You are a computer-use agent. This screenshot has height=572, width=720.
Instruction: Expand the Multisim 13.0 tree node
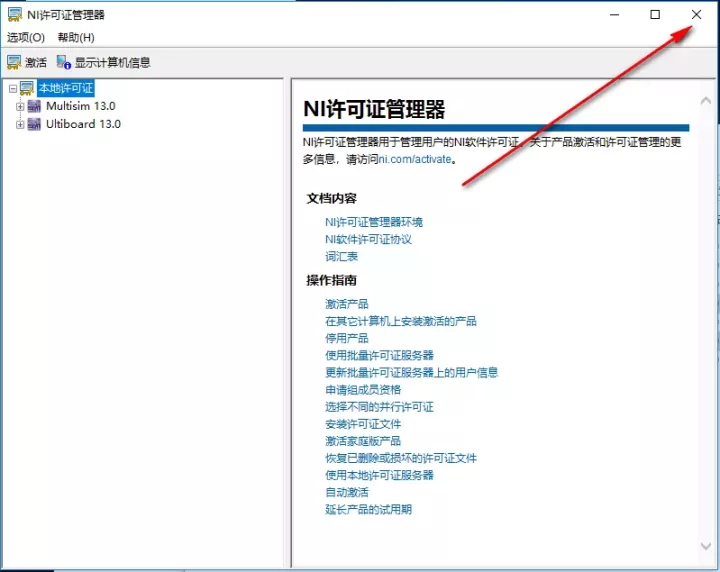click(x=20, y=106)
